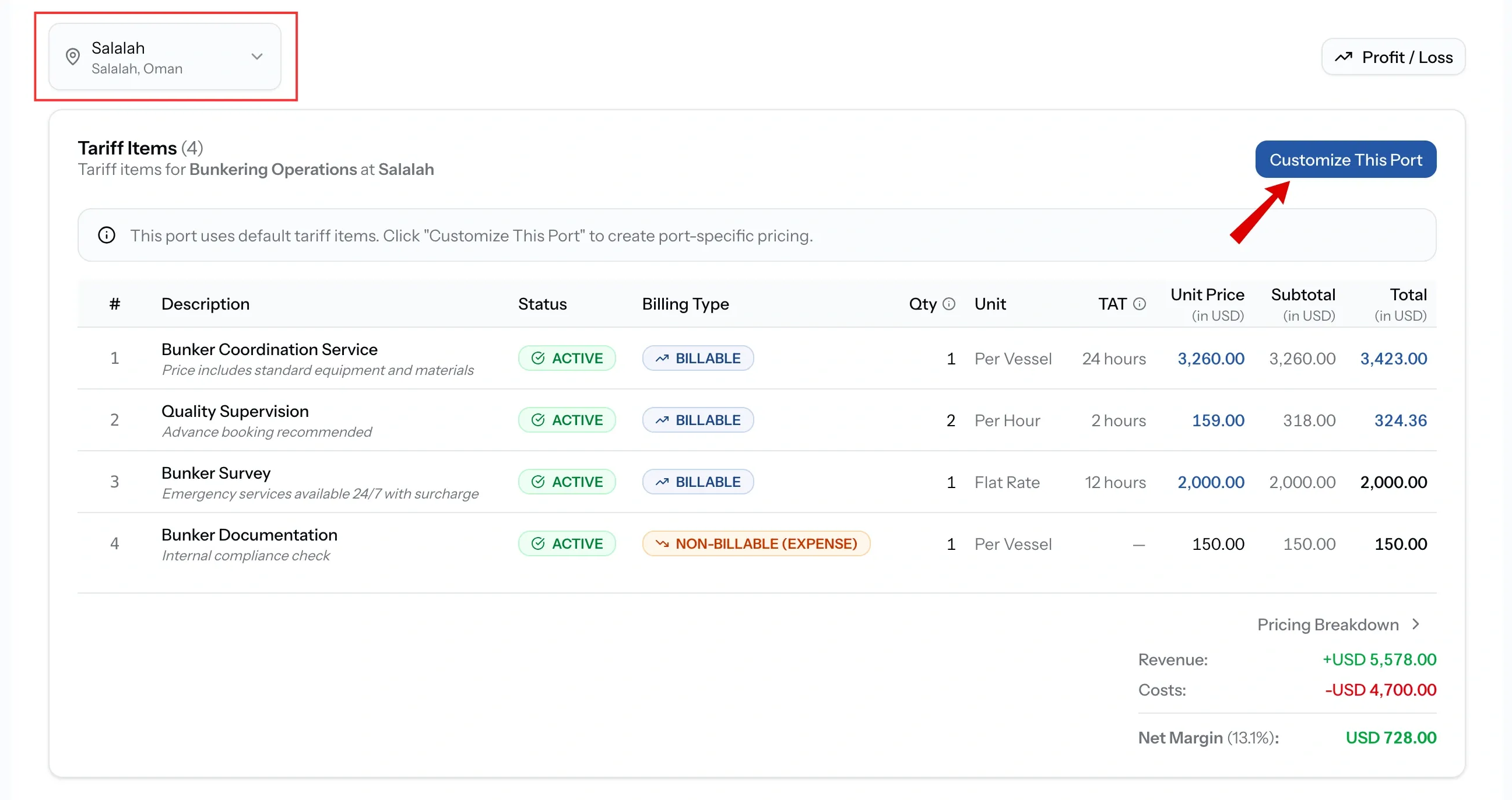Screen dimensions: 1512x800
Task: Click the Pricing Breakdown chevron arrow
Action: coord(1415,624)
